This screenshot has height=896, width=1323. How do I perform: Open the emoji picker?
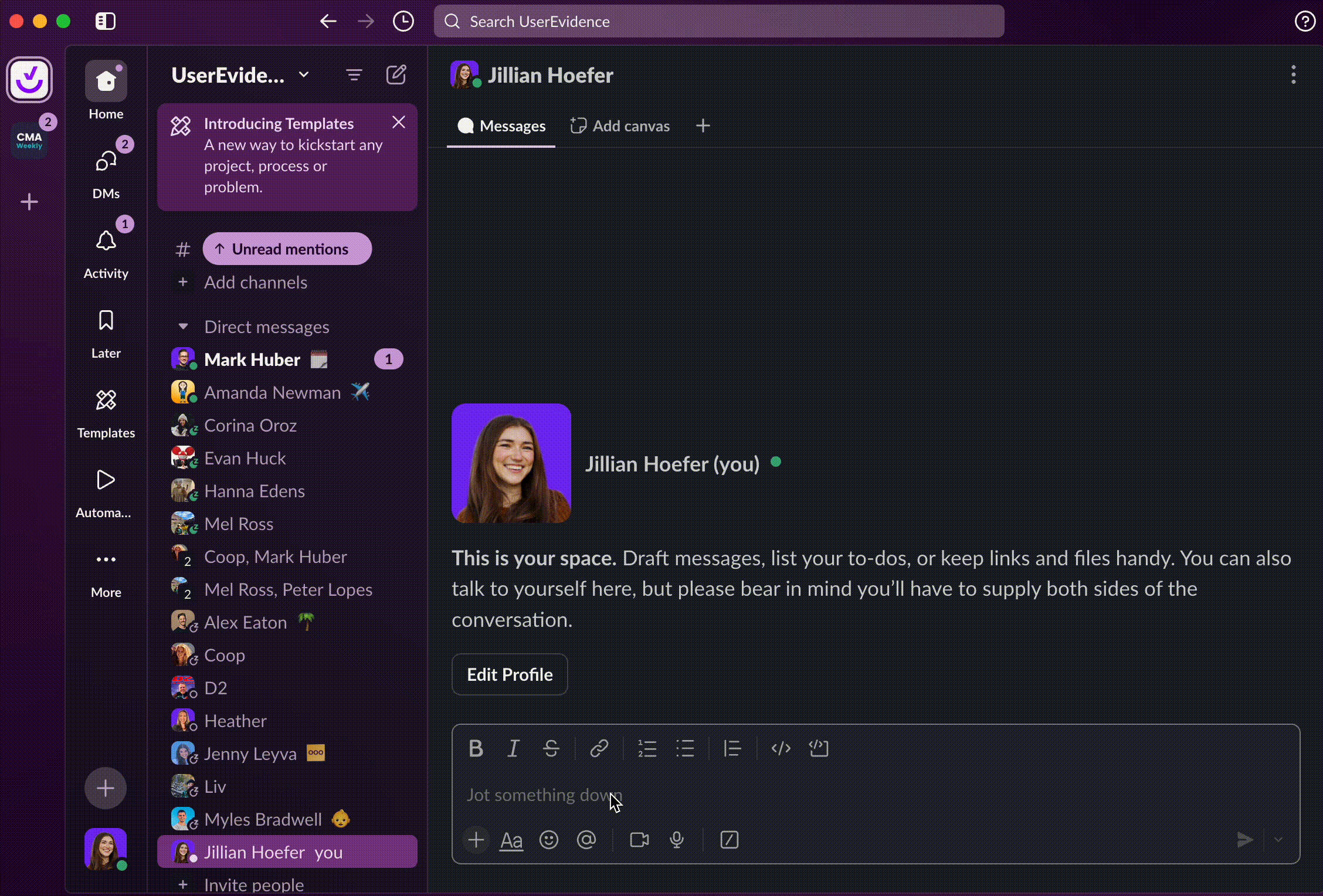pos(549,840)
